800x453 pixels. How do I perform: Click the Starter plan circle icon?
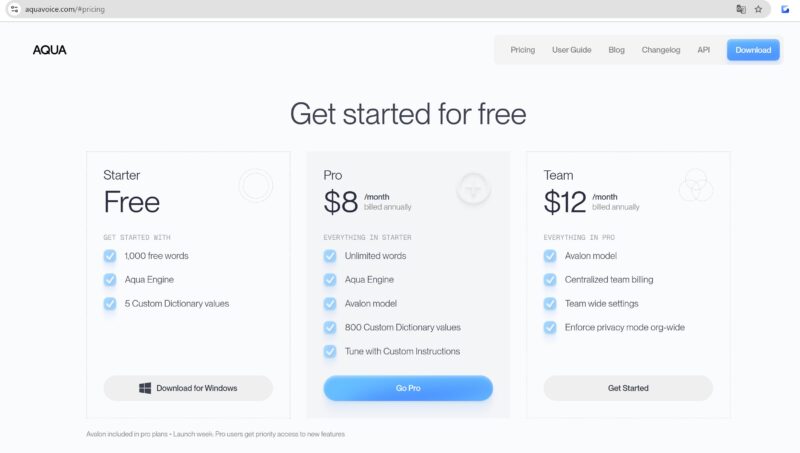256,186
